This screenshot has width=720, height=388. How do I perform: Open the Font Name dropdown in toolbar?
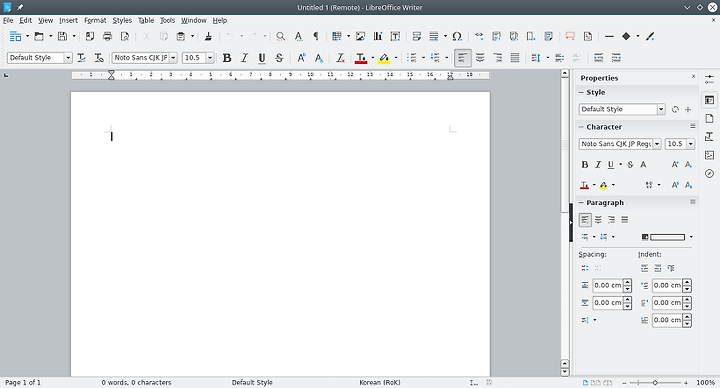(174, 58)
